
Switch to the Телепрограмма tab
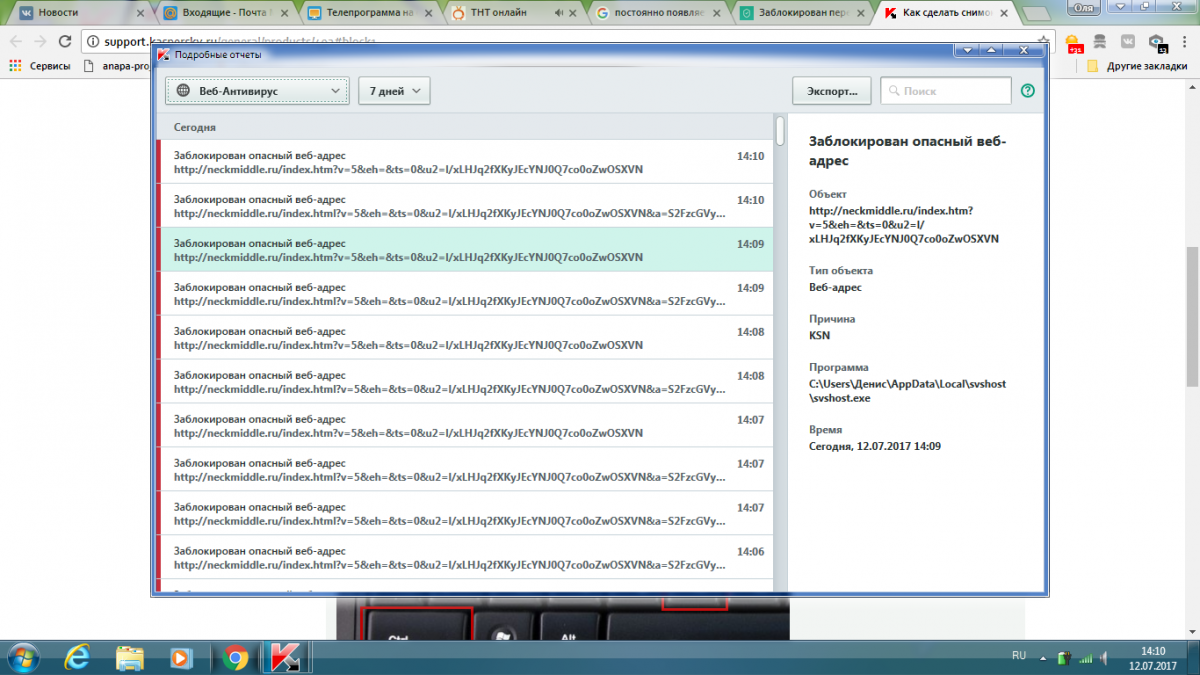pyautogui.click(x=370, y=13)
